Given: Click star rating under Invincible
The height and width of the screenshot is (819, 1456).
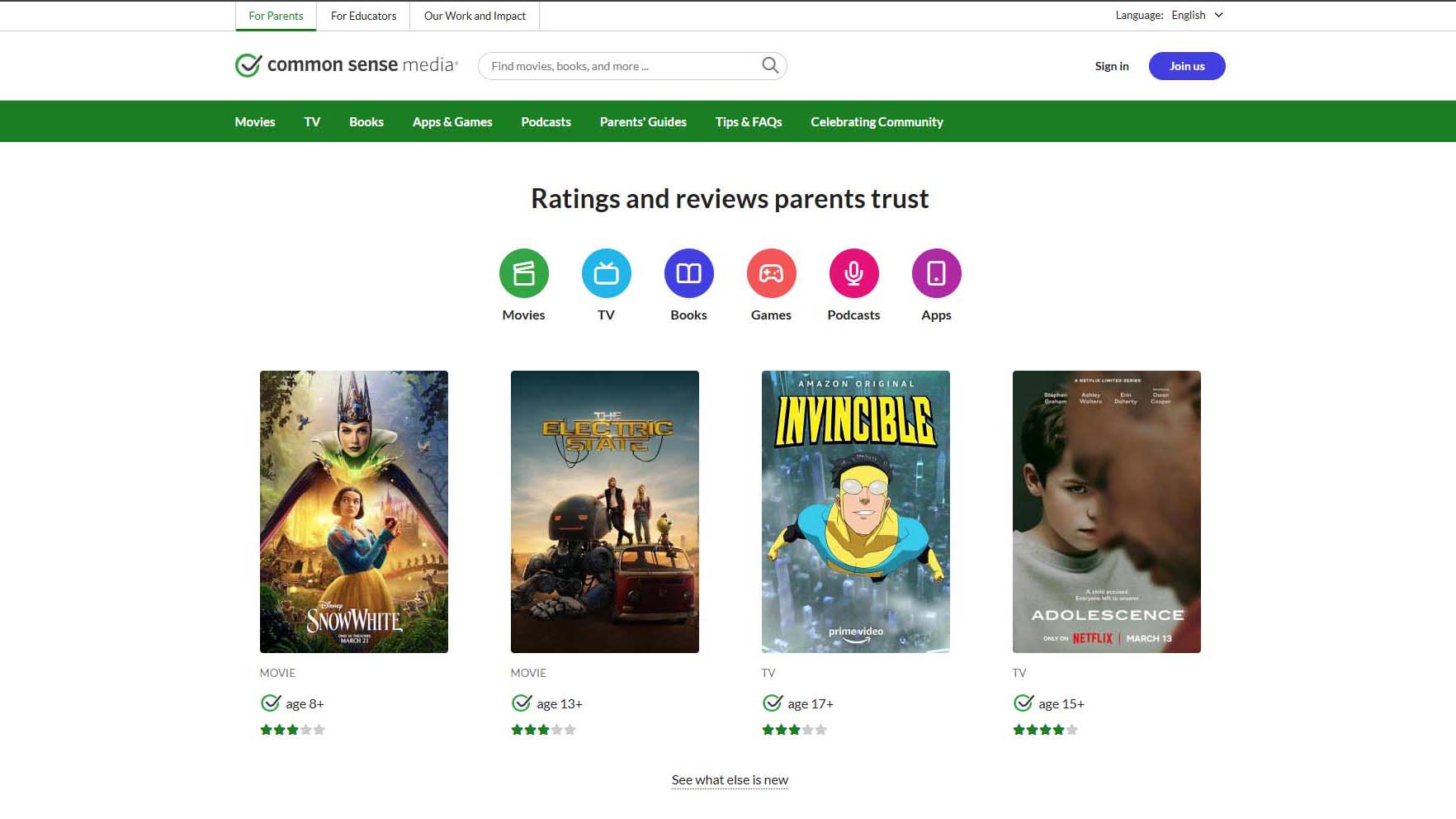Looking at the screenshot, I should pyautogui.click(x=795, y=730).
